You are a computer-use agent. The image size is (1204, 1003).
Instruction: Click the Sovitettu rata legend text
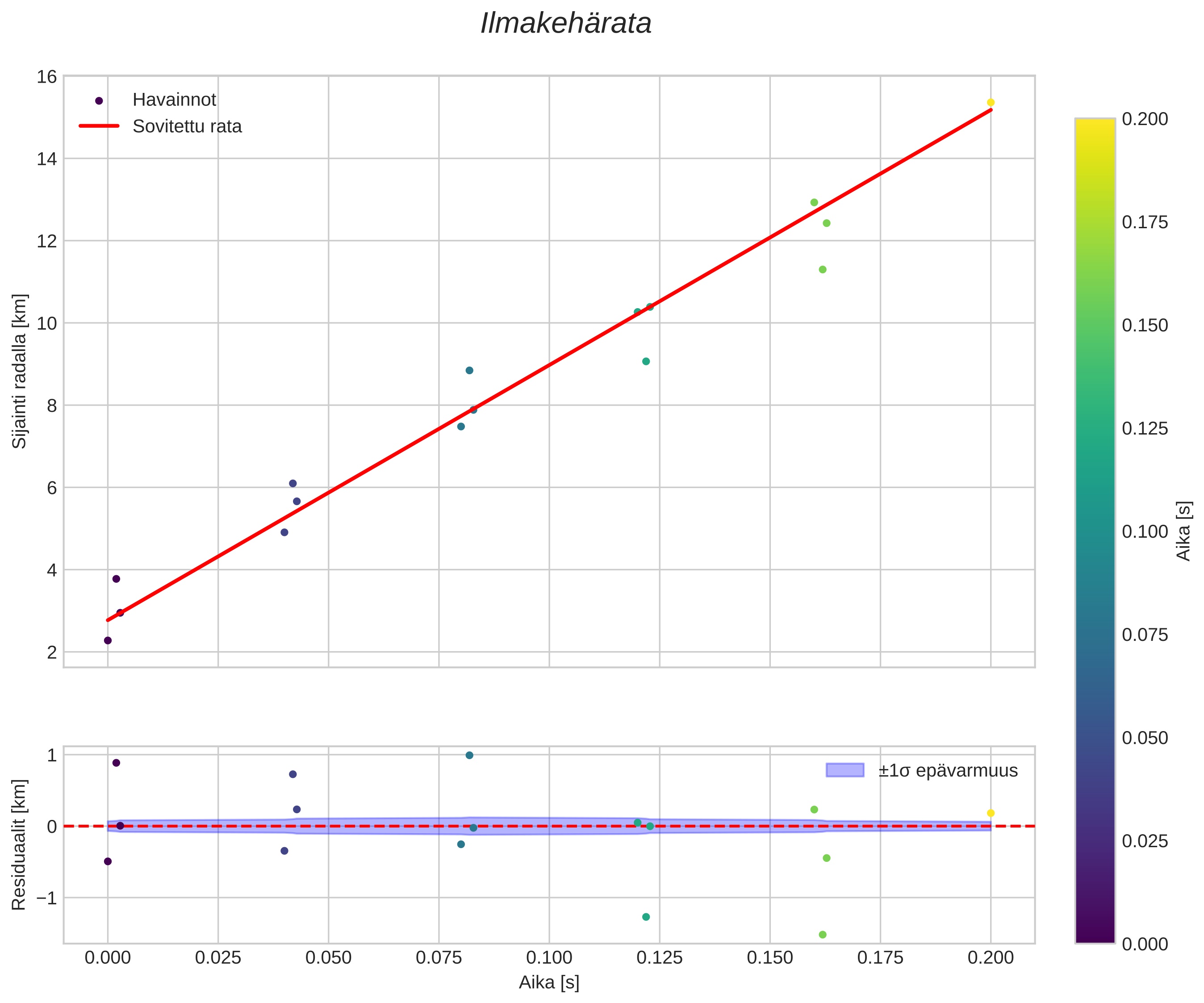tap(187, 126)
